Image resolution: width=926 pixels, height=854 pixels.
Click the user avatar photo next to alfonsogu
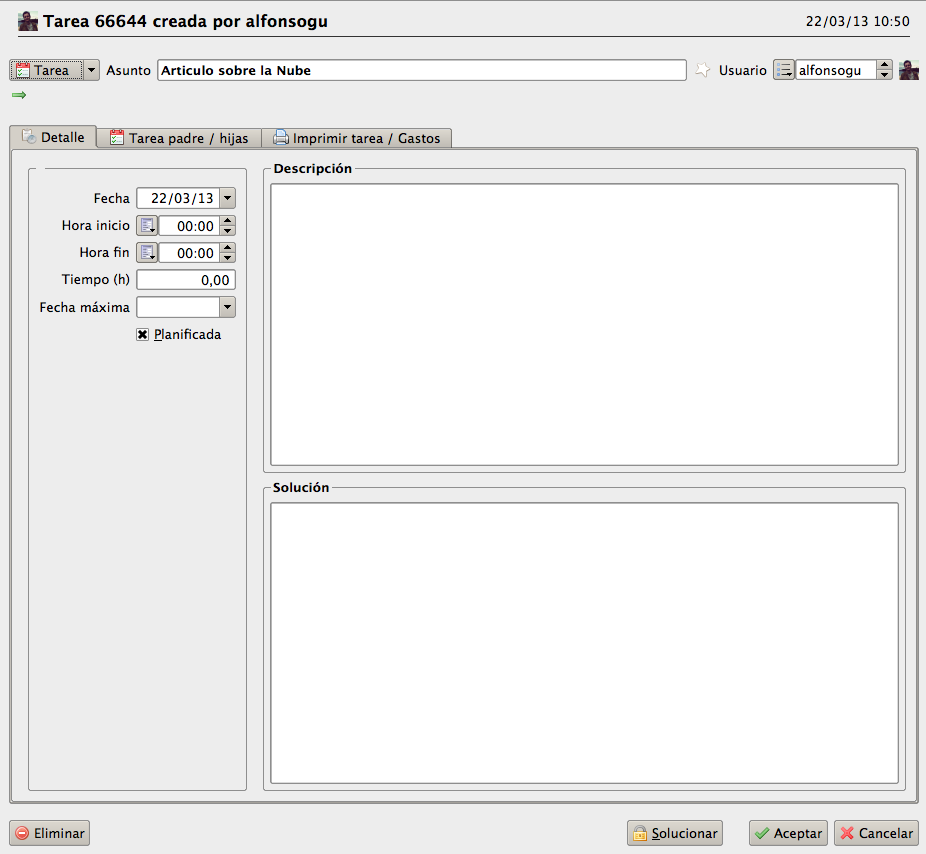[909, 70]
